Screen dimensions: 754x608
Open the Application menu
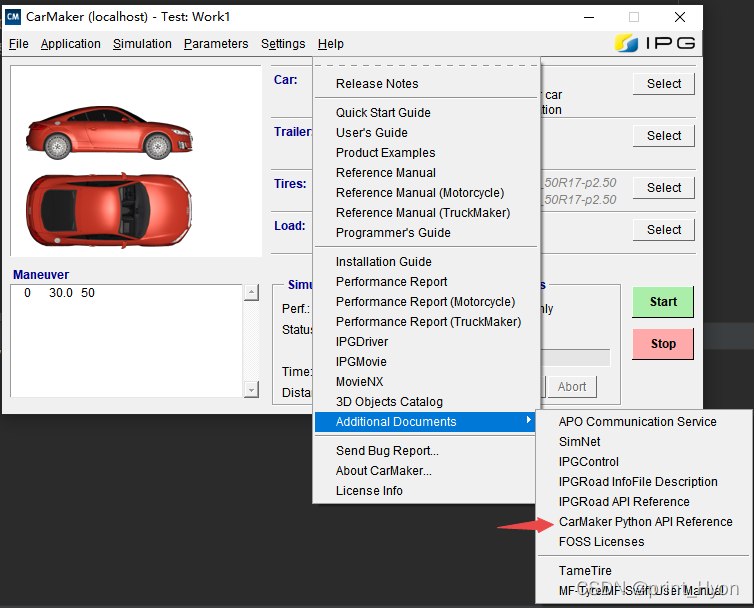click(x=71, y=44)
